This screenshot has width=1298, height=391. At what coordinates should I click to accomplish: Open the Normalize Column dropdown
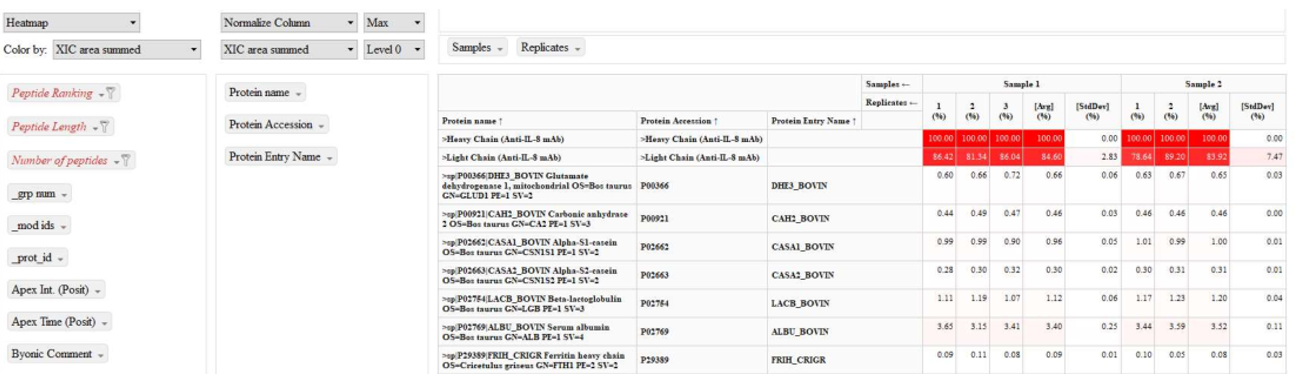(289, 22)
